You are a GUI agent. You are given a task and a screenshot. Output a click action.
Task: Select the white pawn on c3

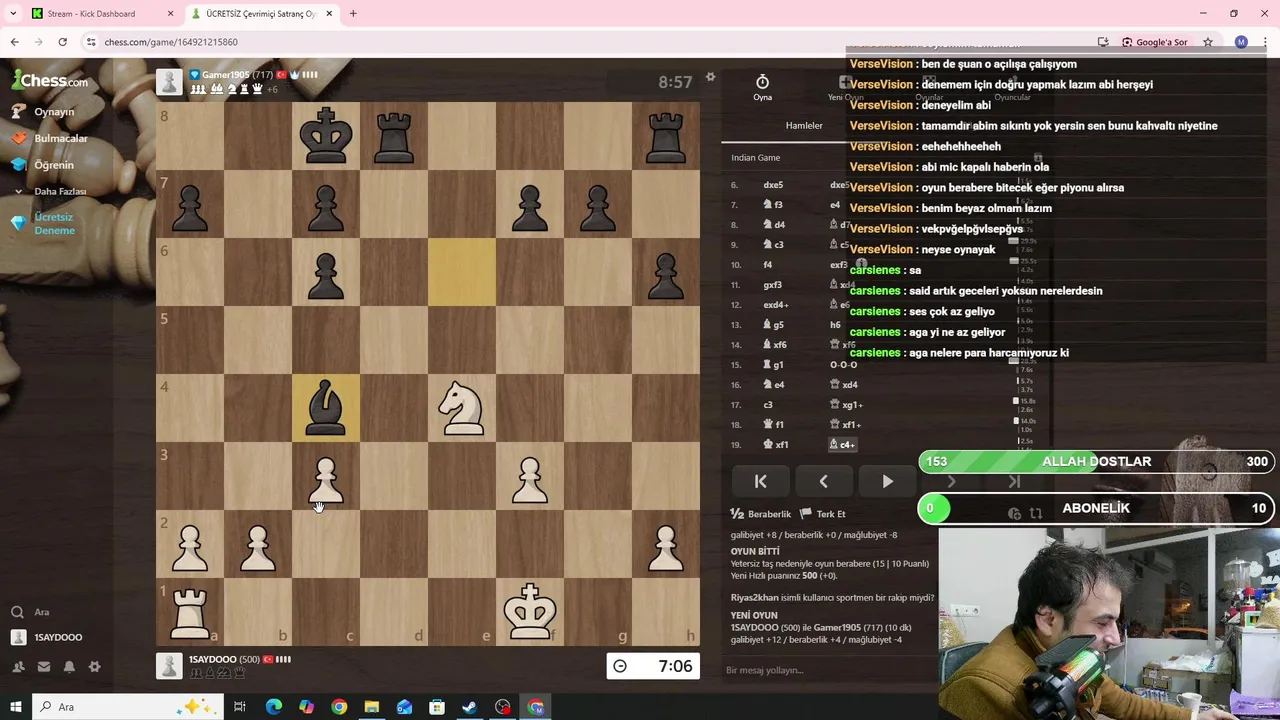click(326, 476)
